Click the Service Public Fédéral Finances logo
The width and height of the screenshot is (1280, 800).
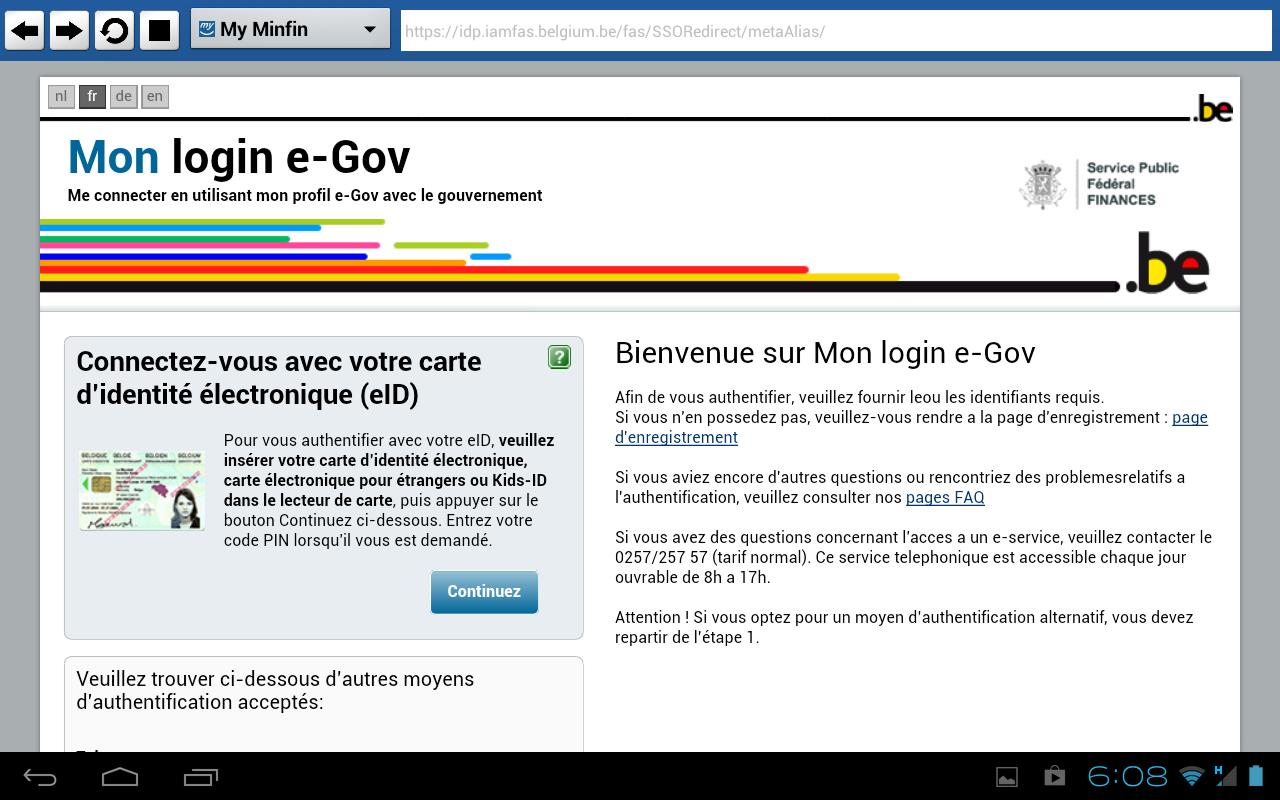[1100, 184]
